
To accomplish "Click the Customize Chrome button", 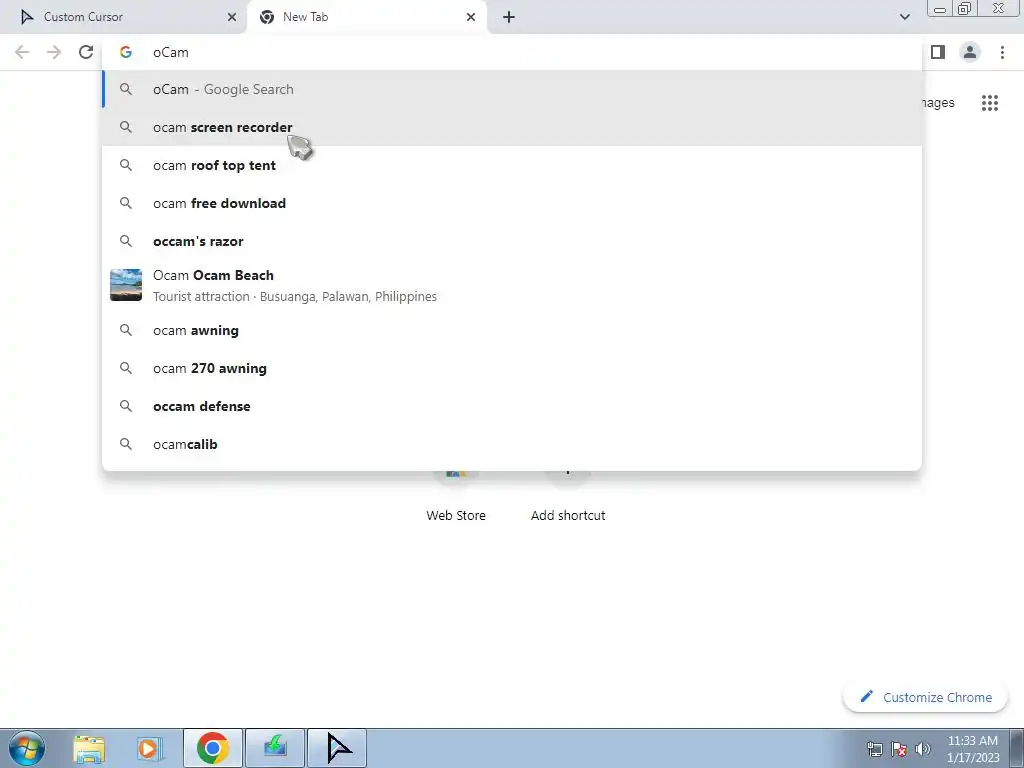I will coord(925,697).
